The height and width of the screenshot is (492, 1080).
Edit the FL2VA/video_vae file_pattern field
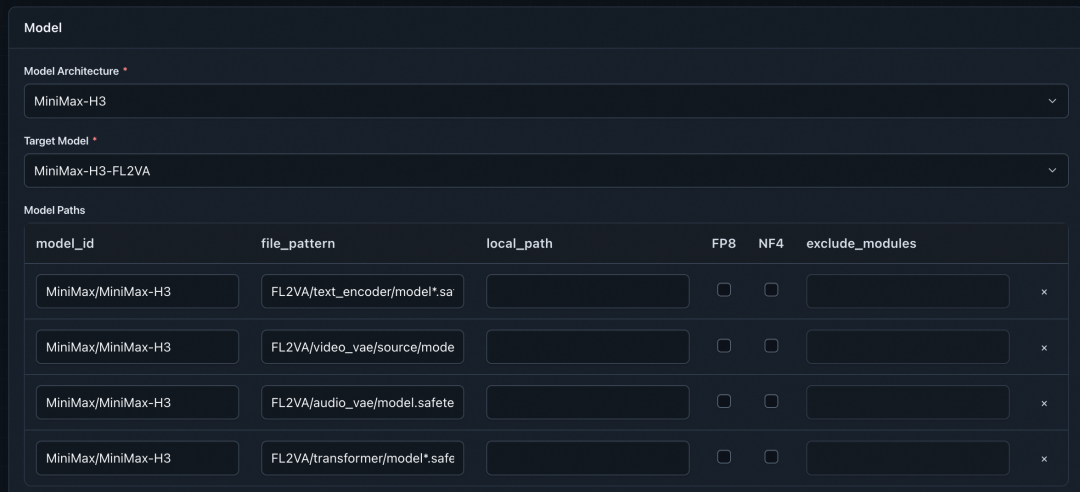[362, 347]
